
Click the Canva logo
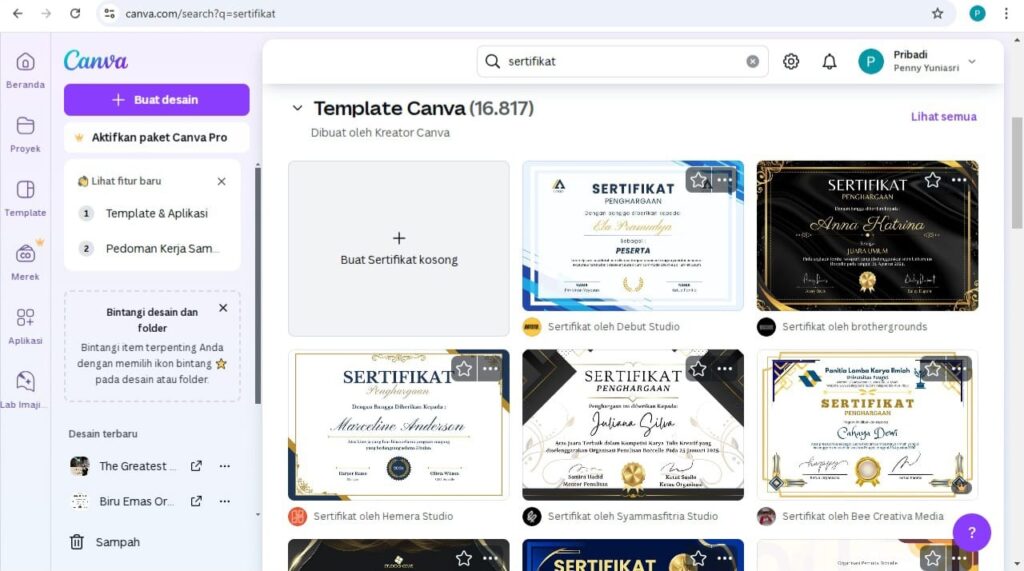pyautogui.click(x=96, y=61)
